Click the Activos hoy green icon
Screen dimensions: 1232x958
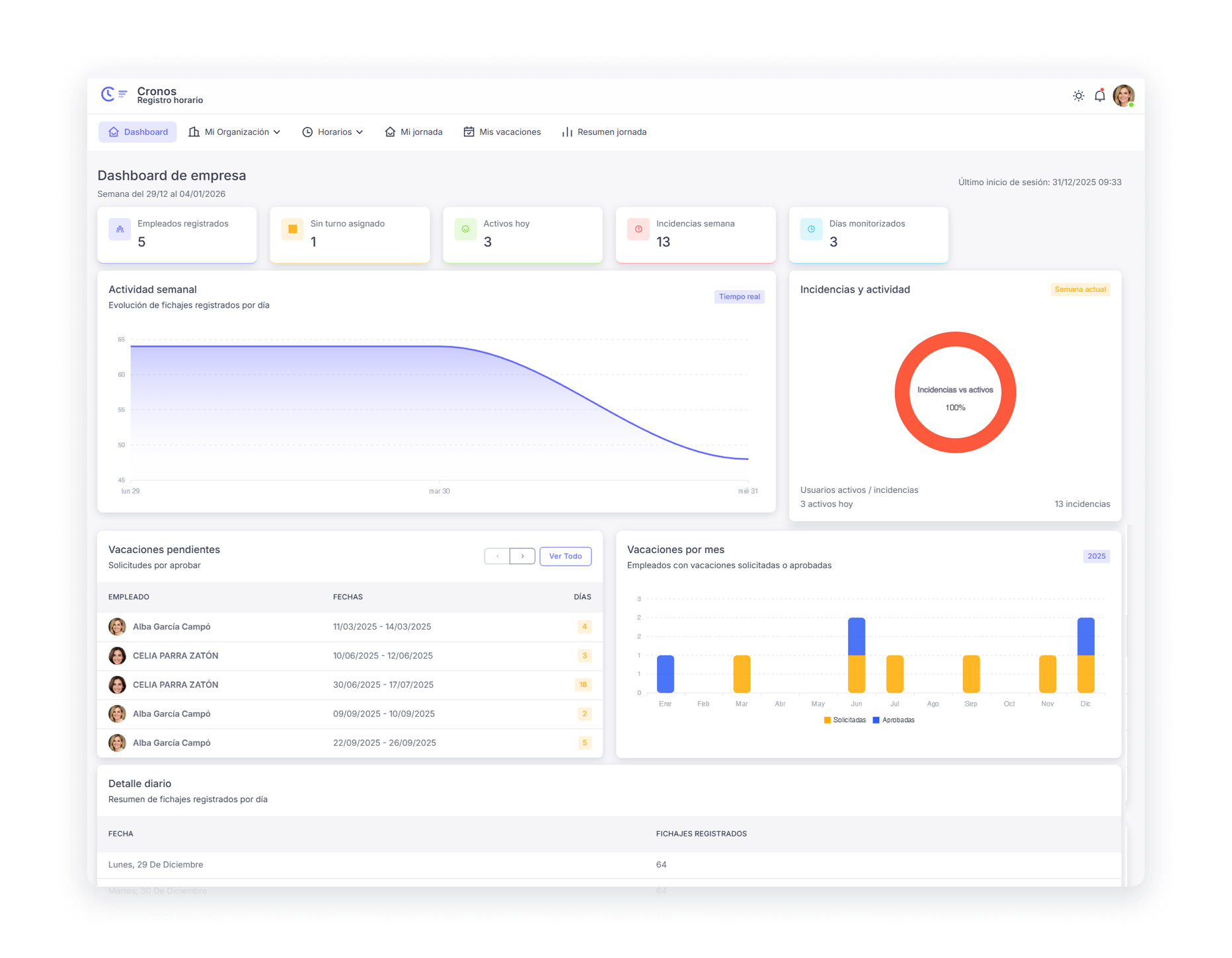tap(465, 229)
